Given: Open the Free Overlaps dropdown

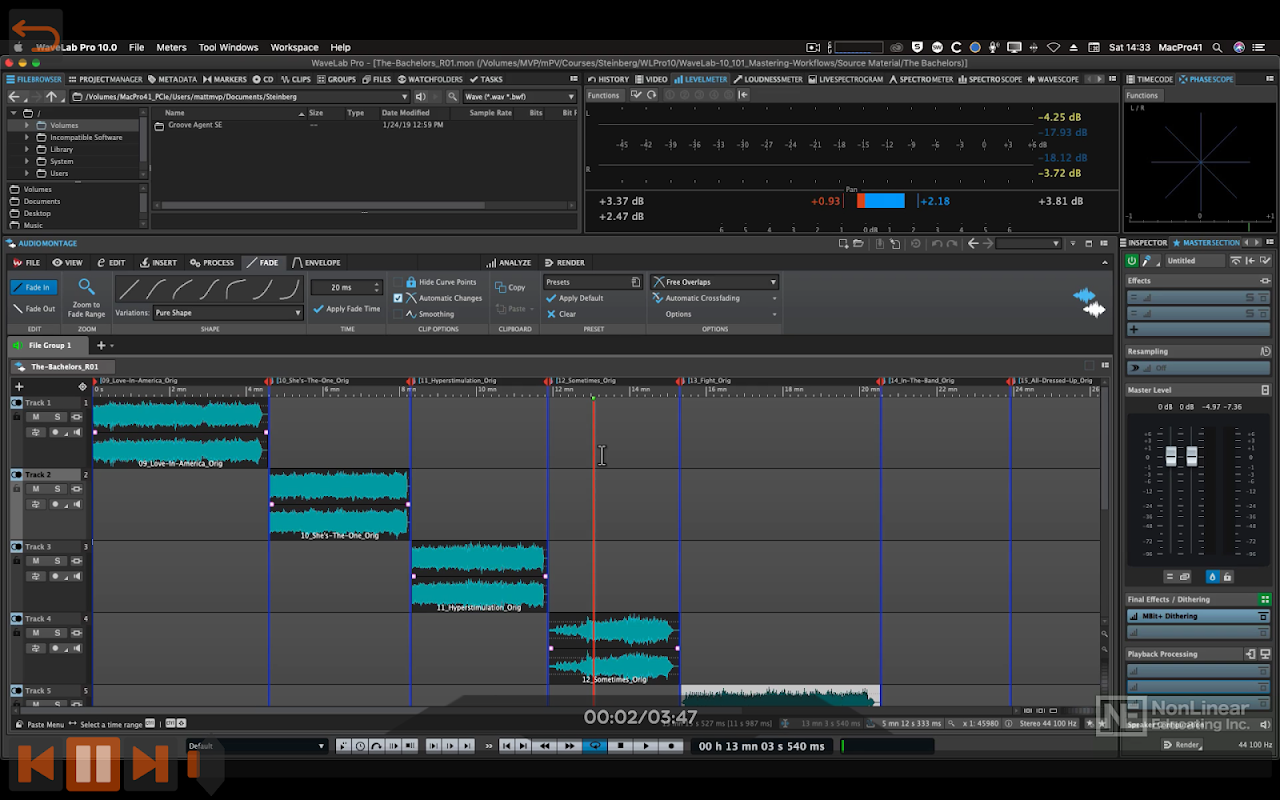Looking at the screenshot, I should point(714,282).
